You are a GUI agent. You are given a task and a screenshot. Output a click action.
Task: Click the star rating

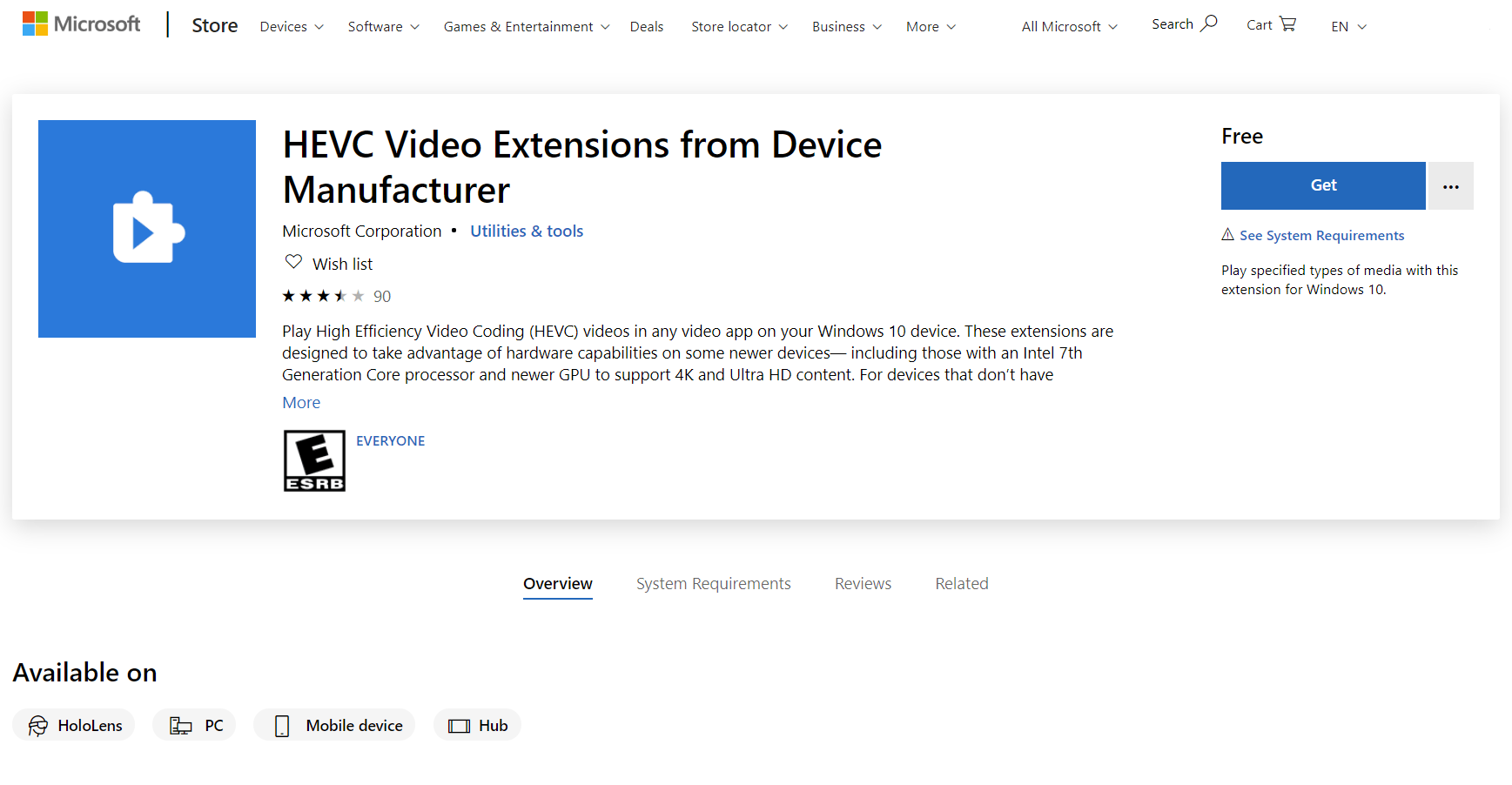coord(323,297)
